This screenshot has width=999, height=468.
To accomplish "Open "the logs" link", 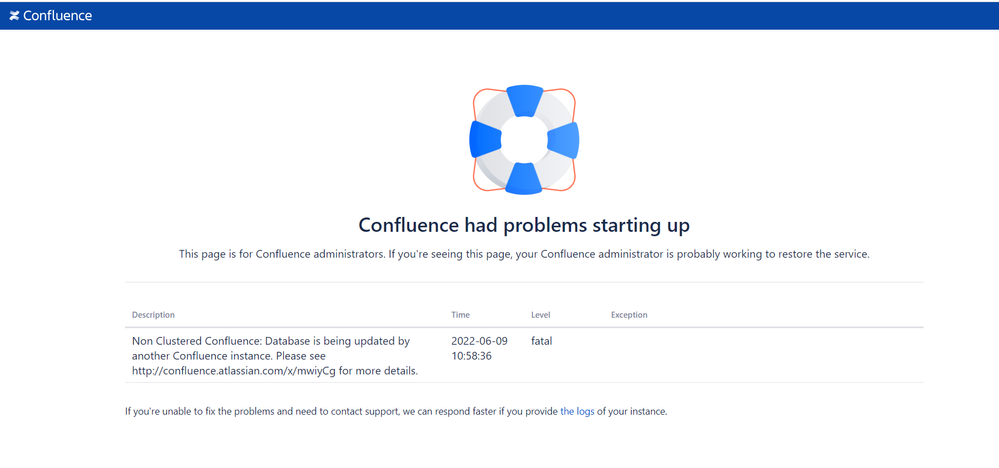I will point(577,411).
